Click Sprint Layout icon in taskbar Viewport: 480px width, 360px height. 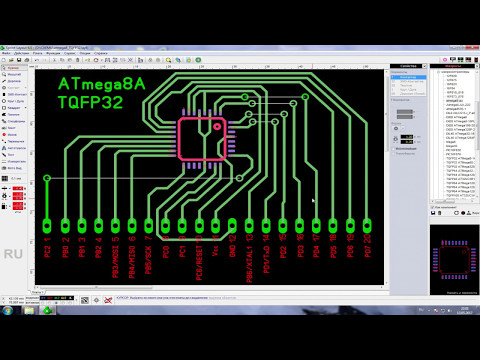tap(48, 310)
